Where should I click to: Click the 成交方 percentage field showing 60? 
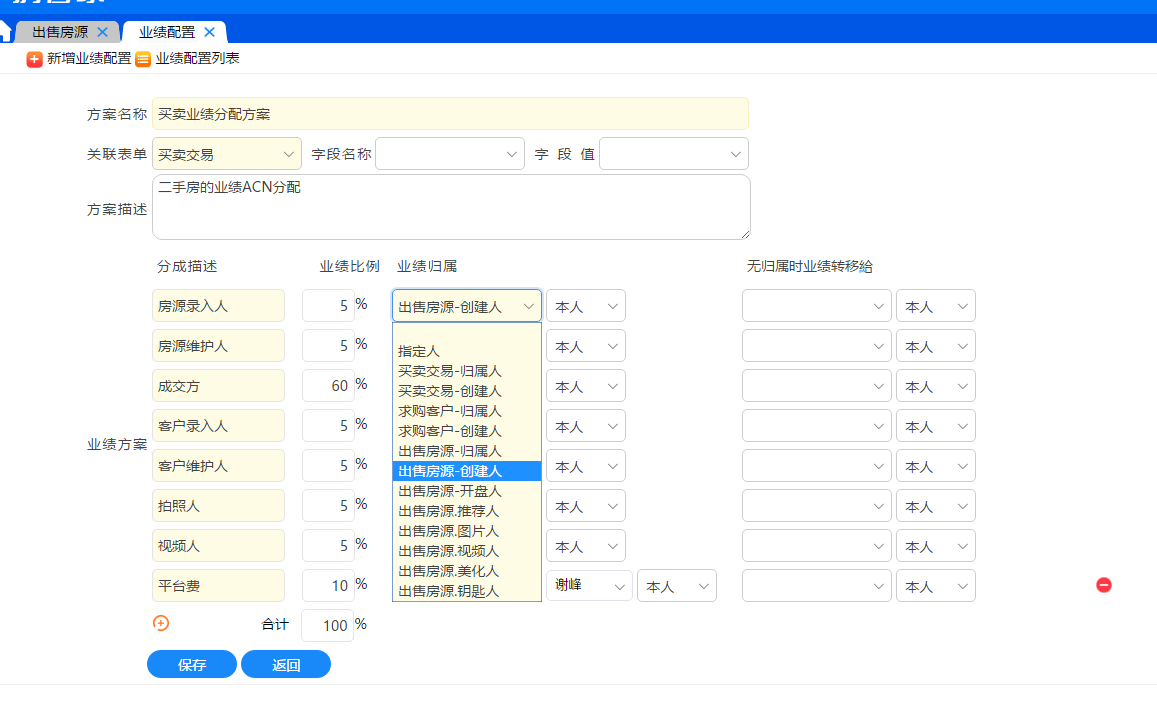(328, 386)
